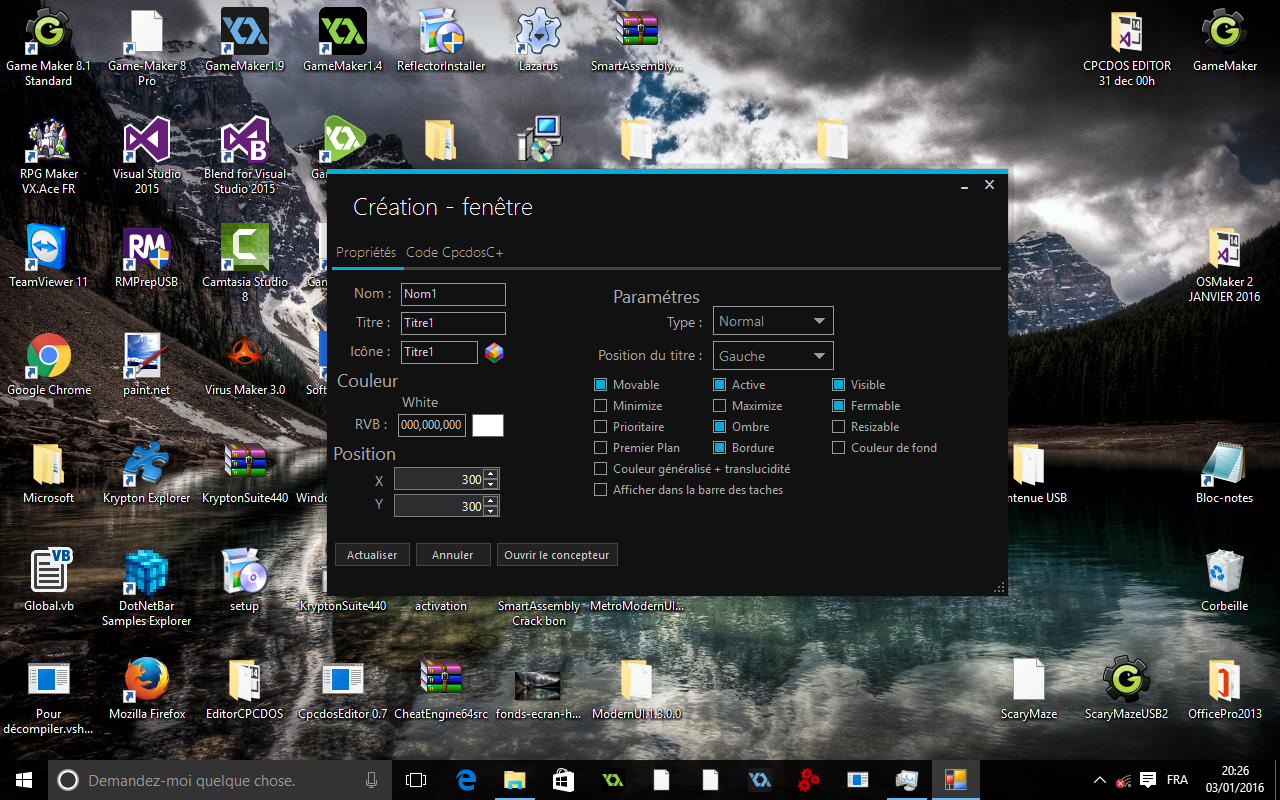Image resolution: width=1280 pixels, height=800 pixels.
Task: Open Task View on the taskbar
Action: pos(416,780)
